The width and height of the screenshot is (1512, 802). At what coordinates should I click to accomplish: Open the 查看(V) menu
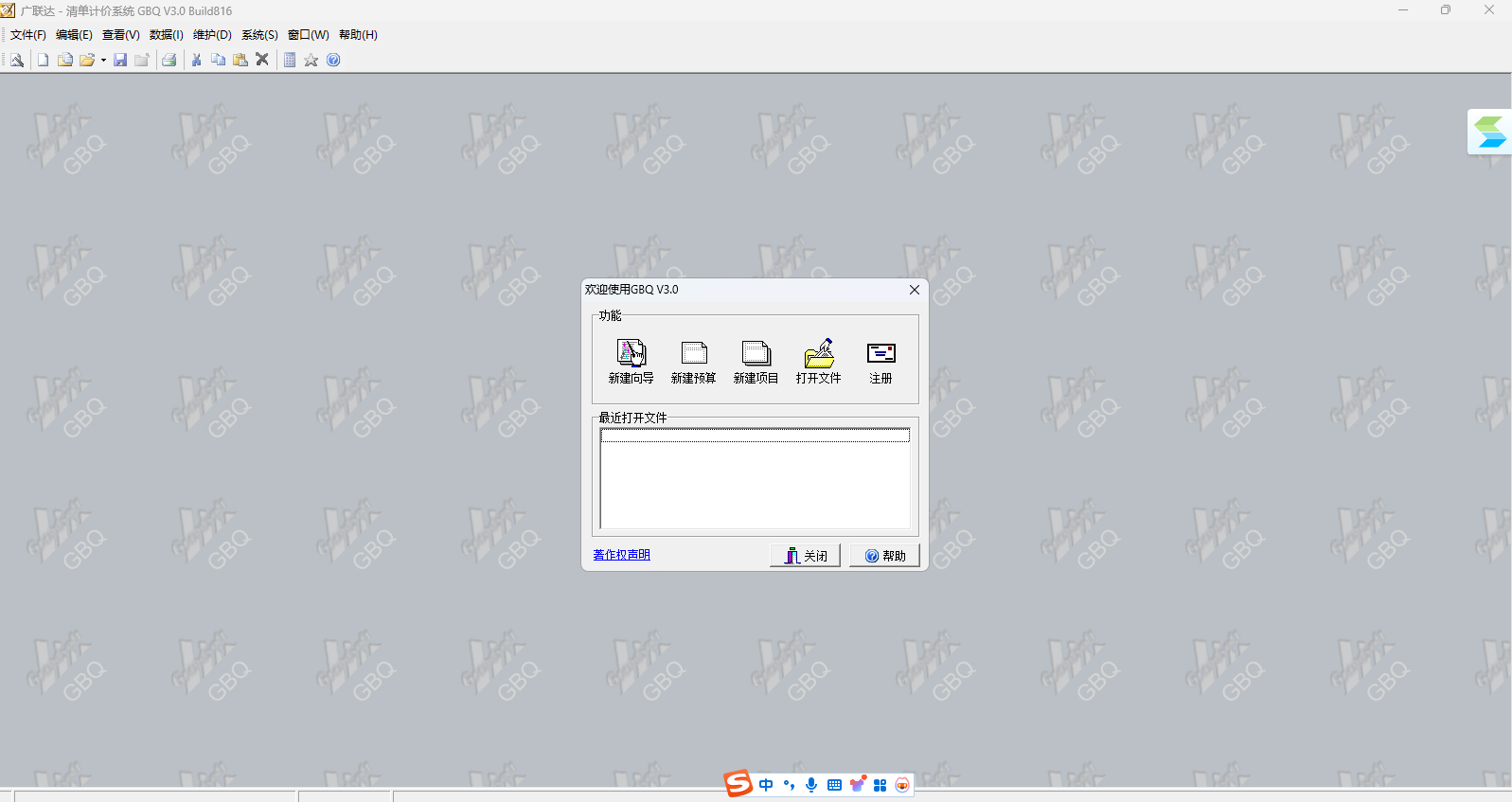(x=121, y=35)
